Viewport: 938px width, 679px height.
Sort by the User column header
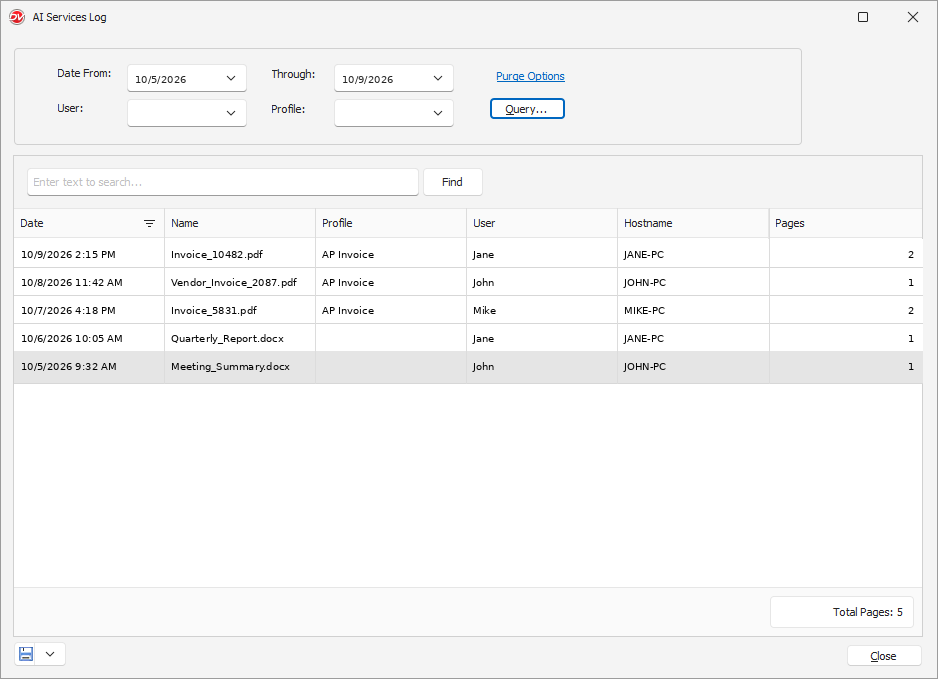coord(542,223)
